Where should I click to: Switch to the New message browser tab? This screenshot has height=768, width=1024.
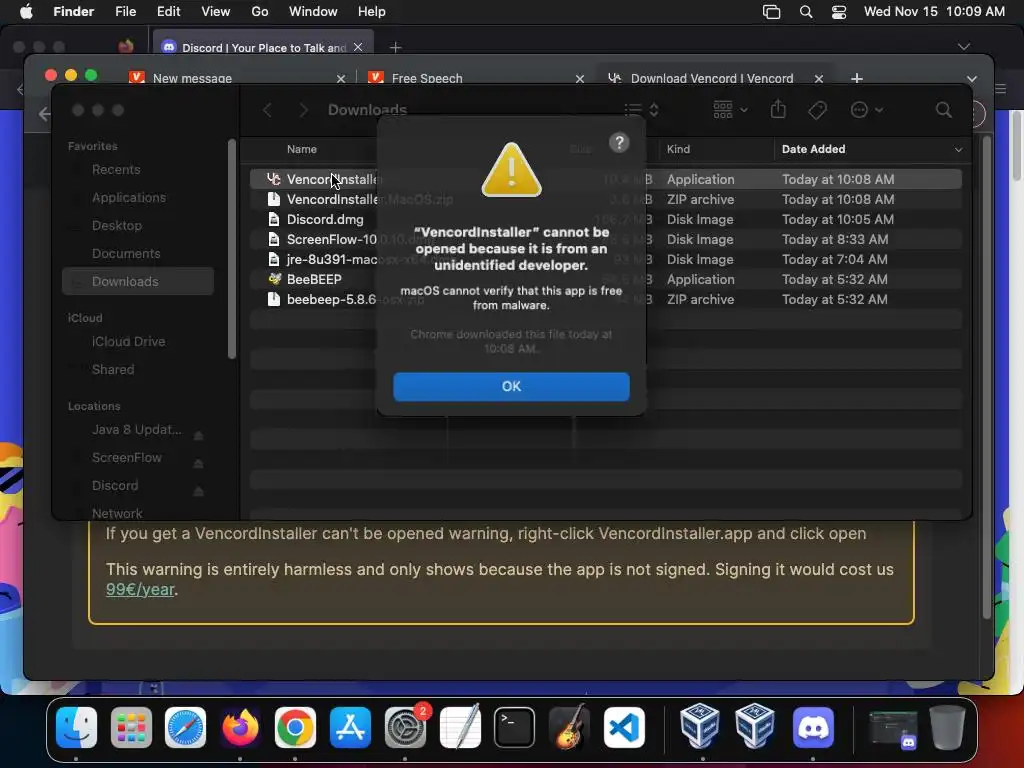click(236, 78)
